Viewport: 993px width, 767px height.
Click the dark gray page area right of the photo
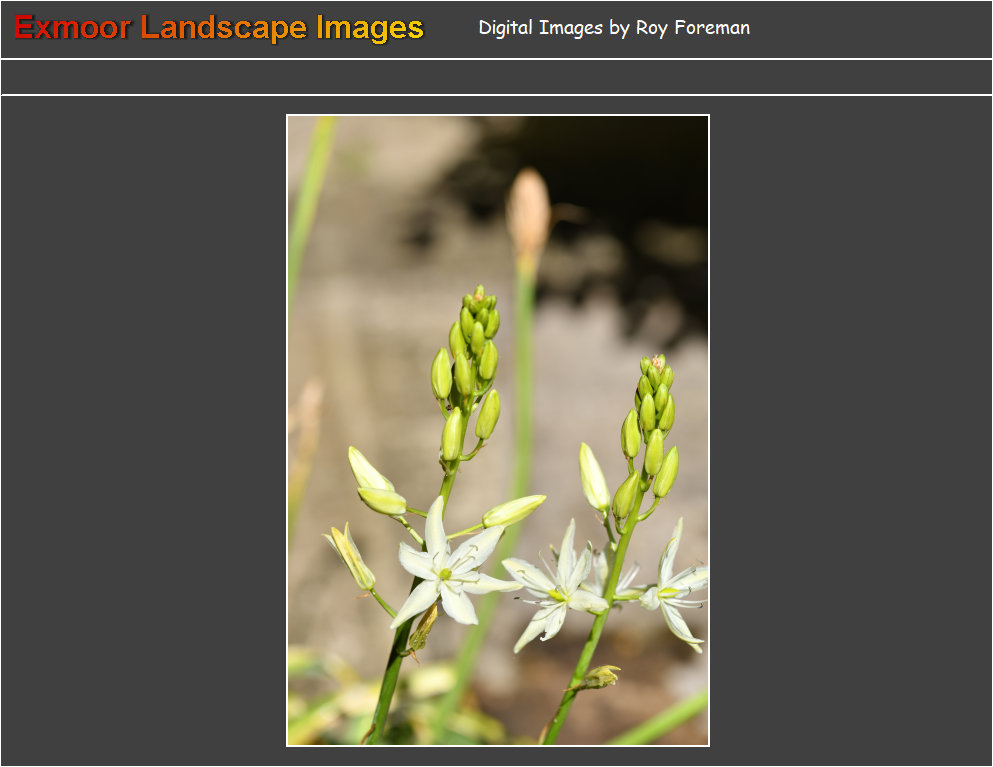[850, 430]
